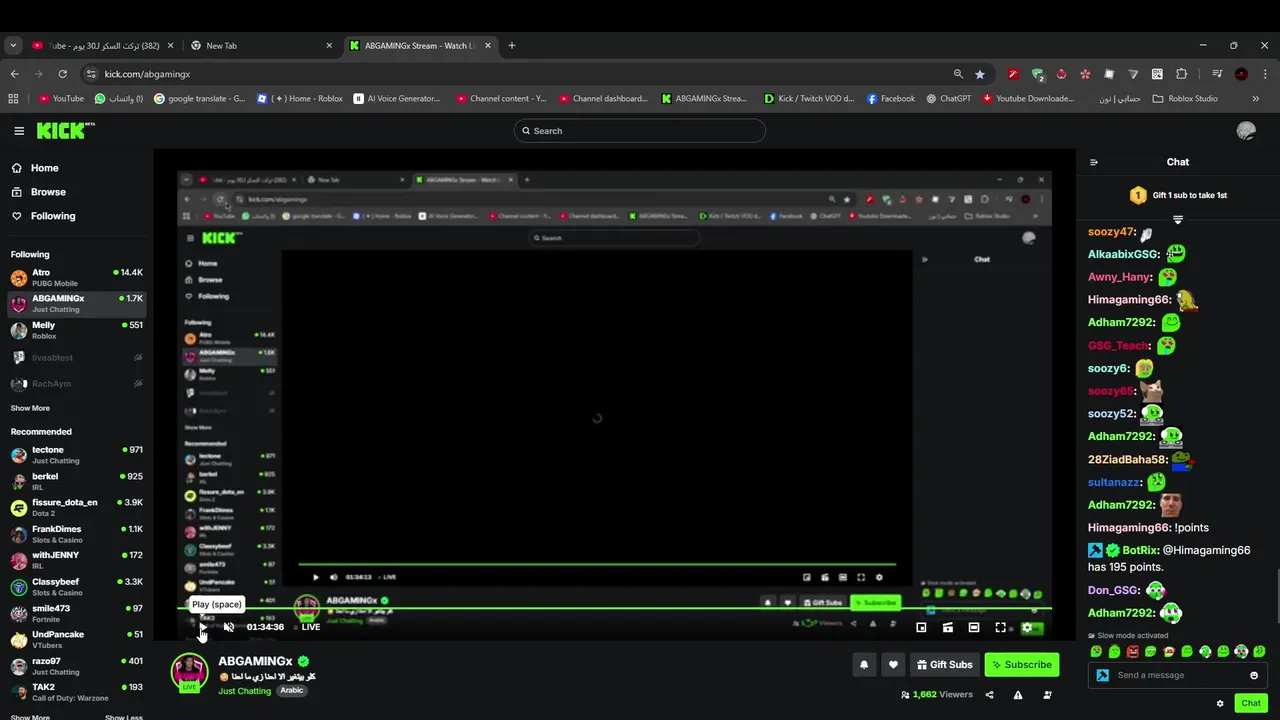
Task: Open Chrome extensions puzzle icon
Action: [x=1181, y=74]
